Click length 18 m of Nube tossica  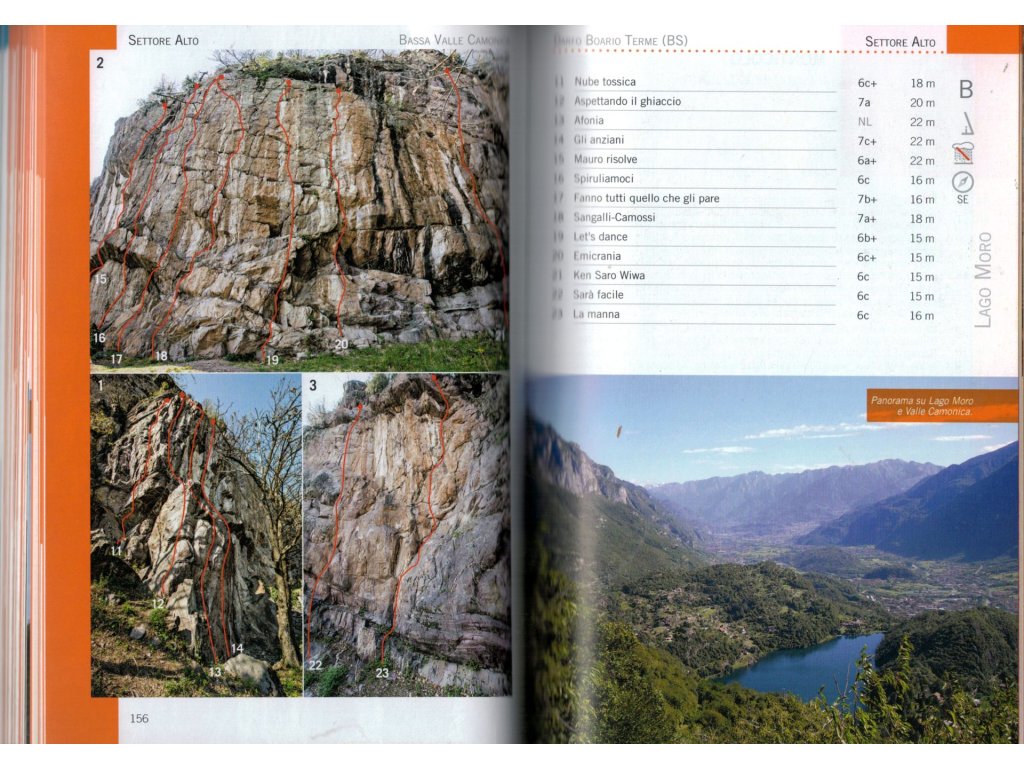pos(922,83)
